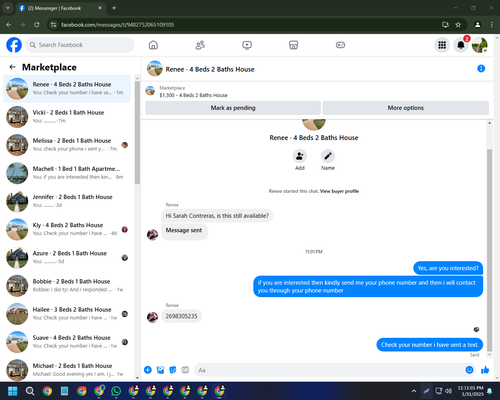
Task: Select Hailee - 3 Beds 2 Baths House chat
Action: click(67, 314)
